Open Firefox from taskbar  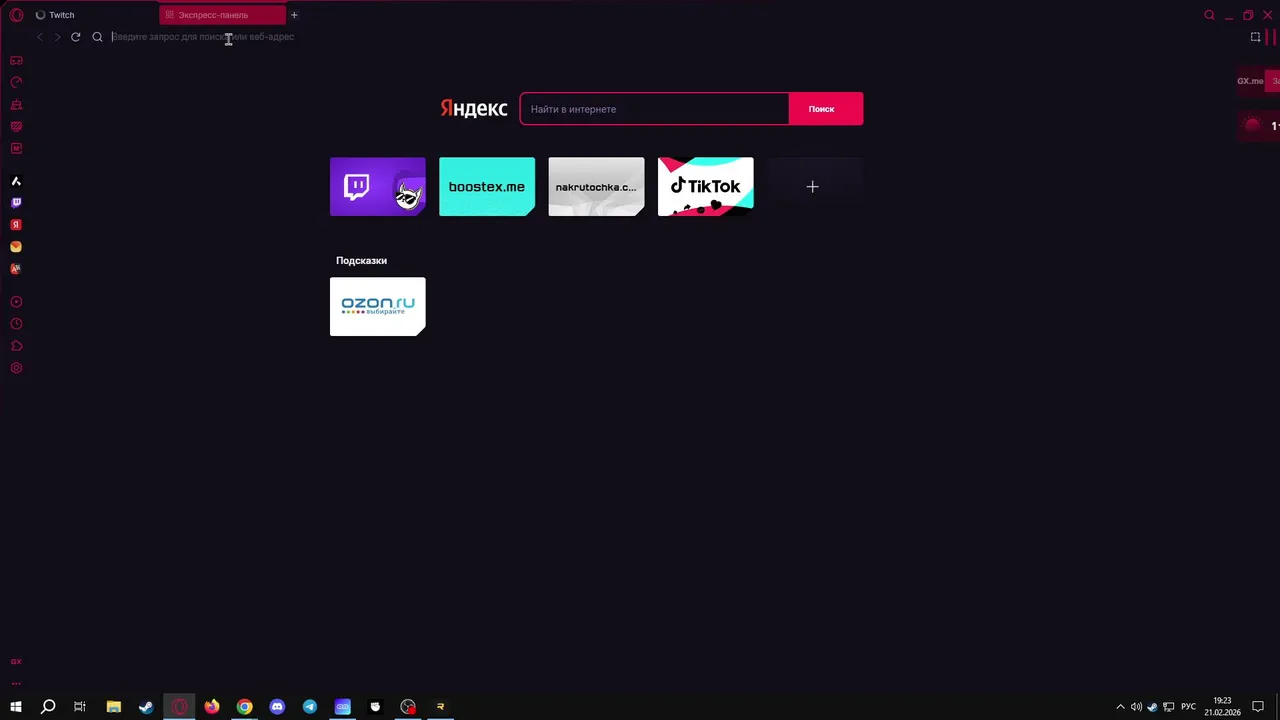coord(212,707)
